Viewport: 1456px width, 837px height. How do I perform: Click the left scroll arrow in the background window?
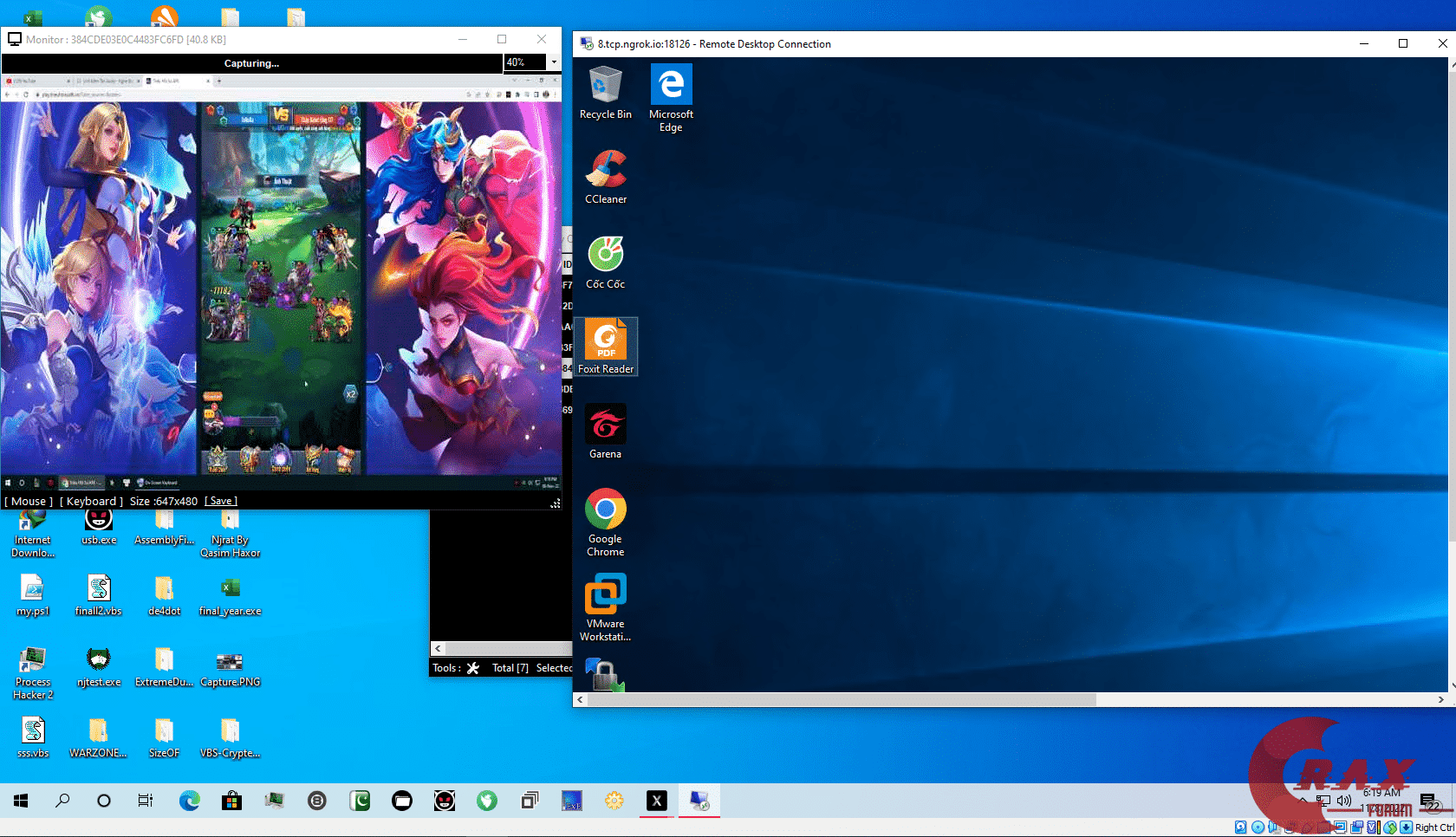(439, 648)
